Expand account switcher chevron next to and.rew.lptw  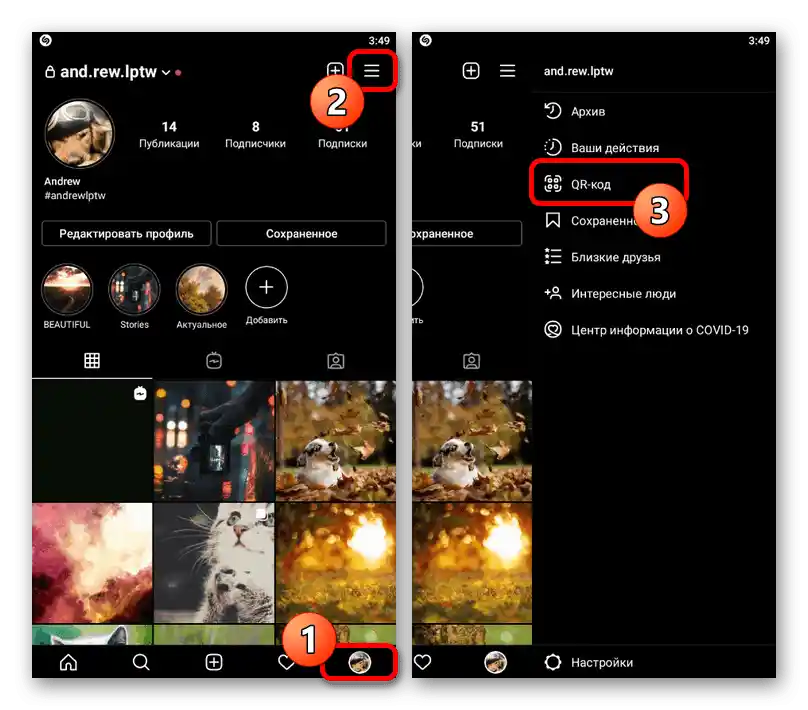(x=166, y=73)
